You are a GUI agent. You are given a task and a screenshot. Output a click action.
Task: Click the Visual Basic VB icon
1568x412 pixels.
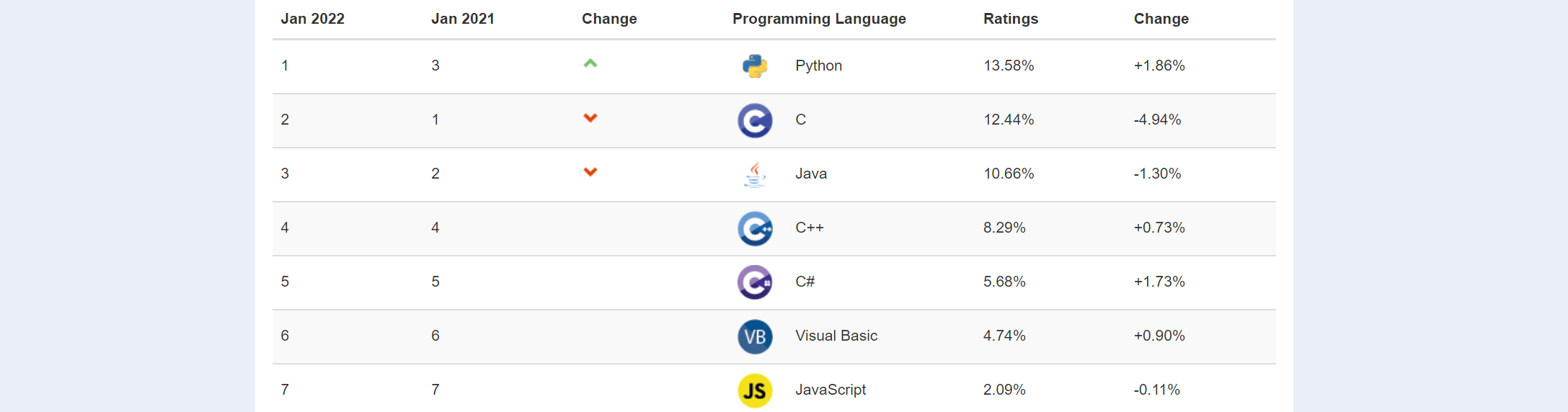coord(755,336)
